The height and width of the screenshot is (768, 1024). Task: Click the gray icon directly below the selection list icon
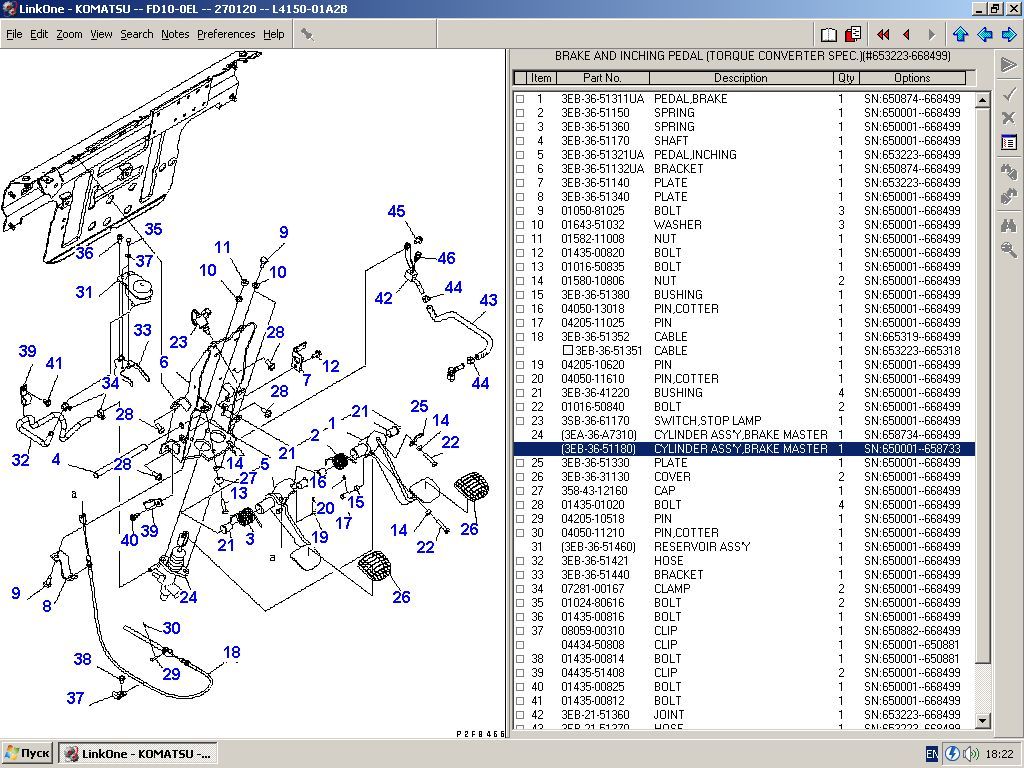point(1008,171)
